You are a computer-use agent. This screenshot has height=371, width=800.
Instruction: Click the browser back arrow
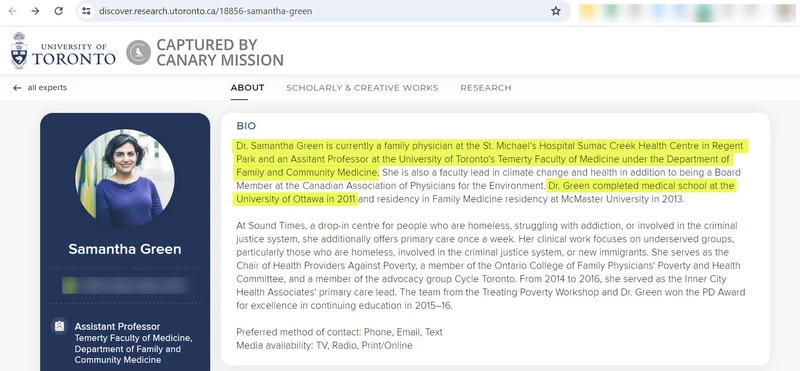coord(12,11)
